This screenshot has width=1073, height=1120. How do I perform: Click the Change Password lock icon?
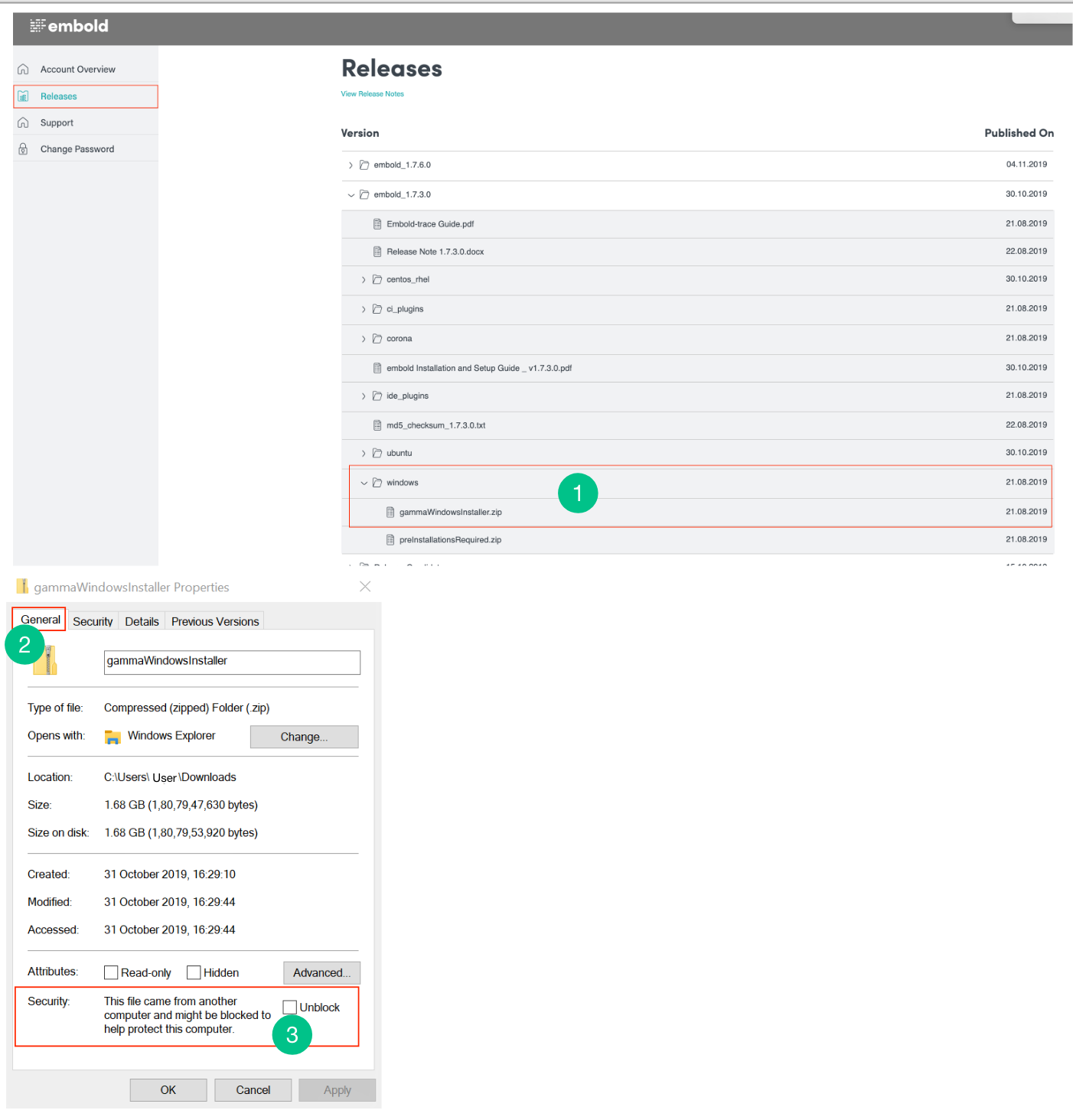(23, 149)
